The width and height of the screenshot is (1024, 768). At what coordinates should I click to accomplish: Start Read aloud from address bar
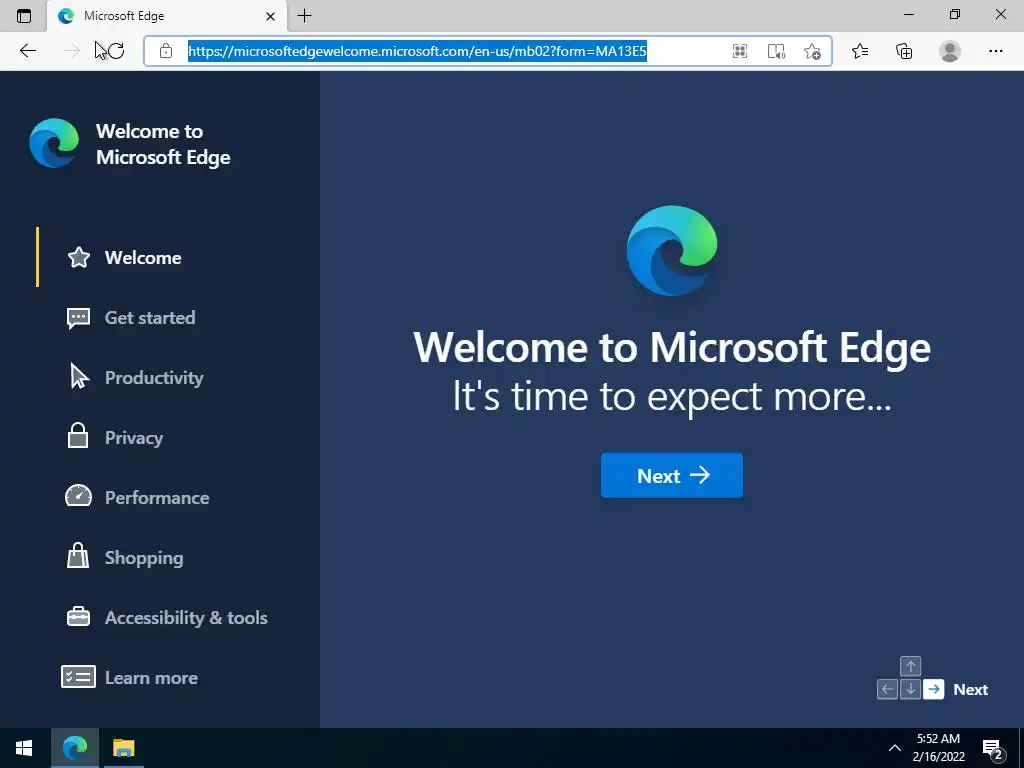pyautogui.click(x=776, y=51)
